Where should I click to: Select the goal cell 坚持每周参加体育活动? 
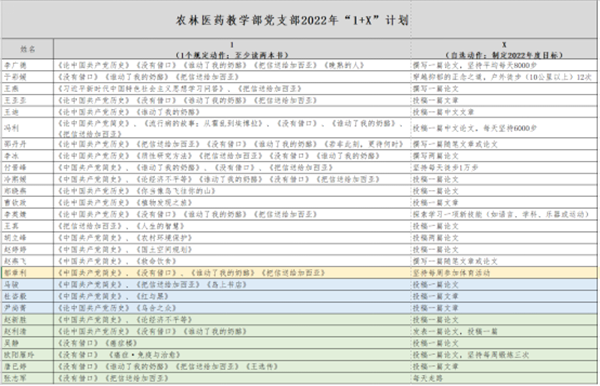point(504,273)
